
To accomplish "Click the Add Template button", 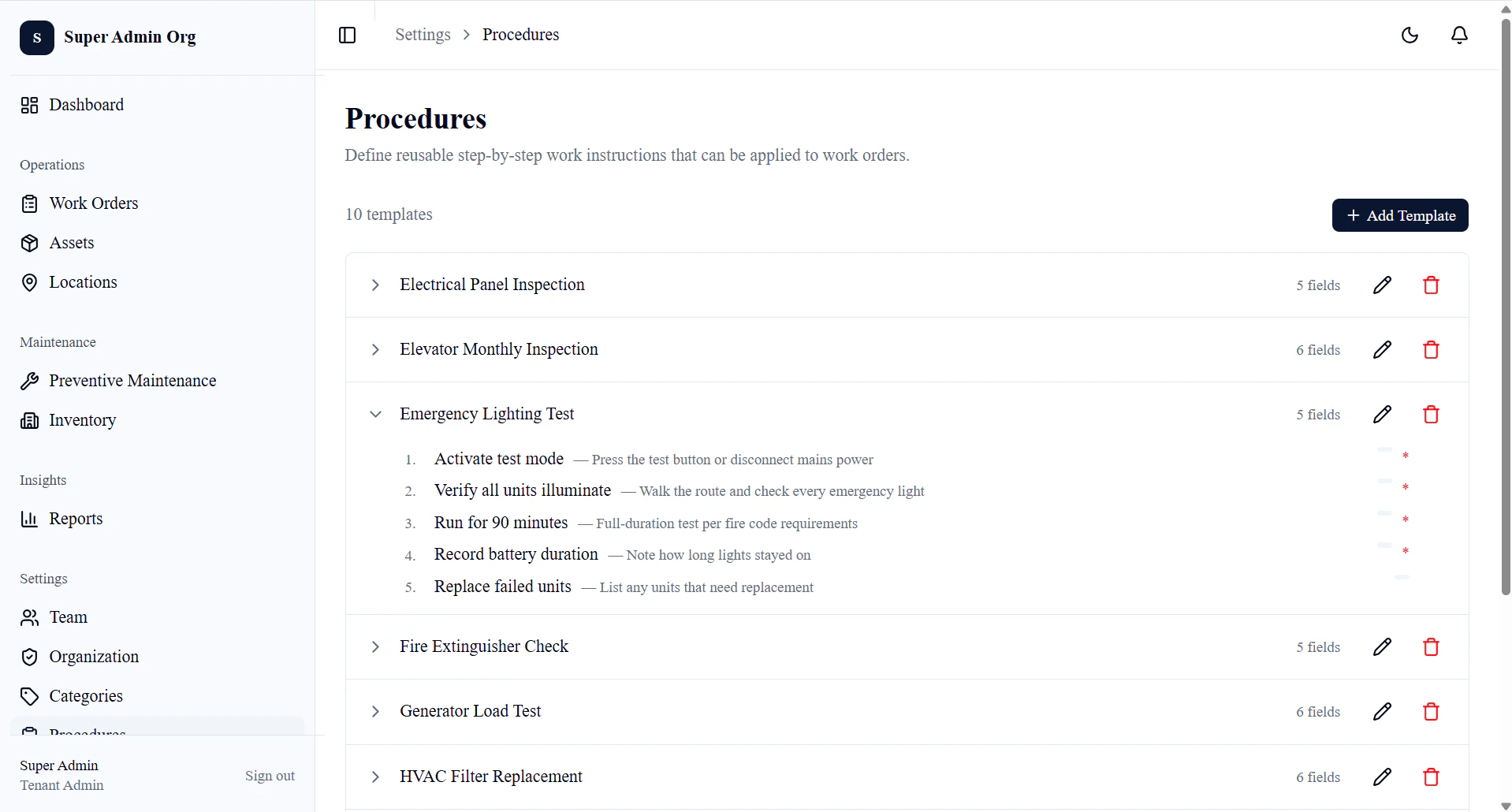I will (x=1400, y=214).
